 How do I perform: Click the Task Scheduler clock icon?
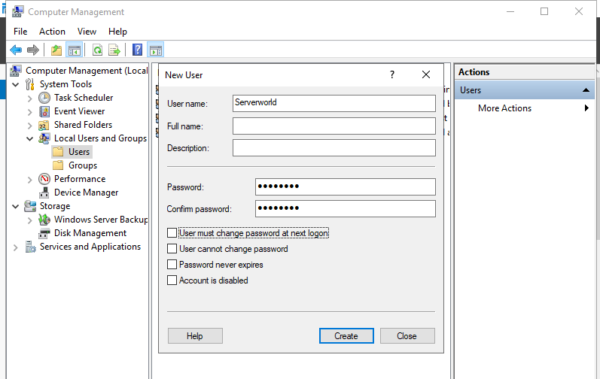pyautogui.click(x=44, y=98)
